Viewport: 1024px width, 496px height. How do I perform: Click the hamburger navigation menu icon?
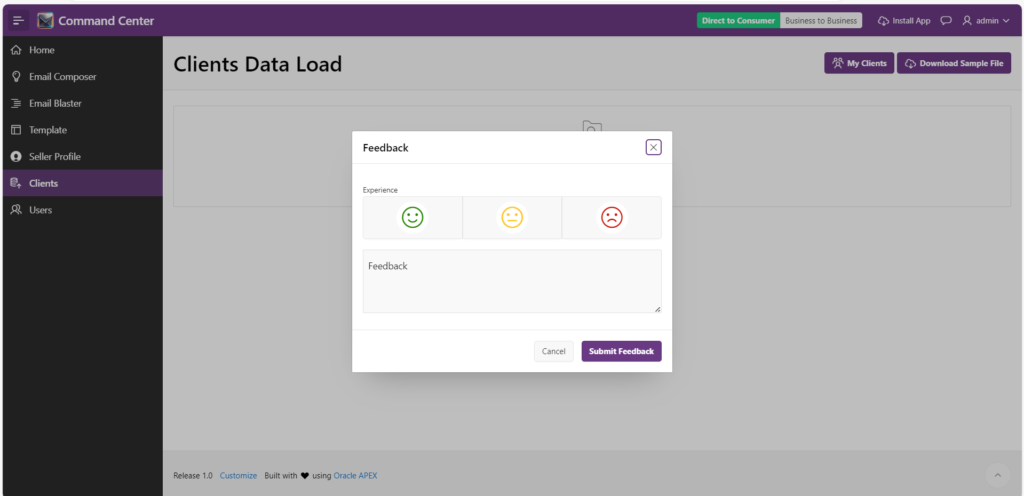(x=18, y=20)
